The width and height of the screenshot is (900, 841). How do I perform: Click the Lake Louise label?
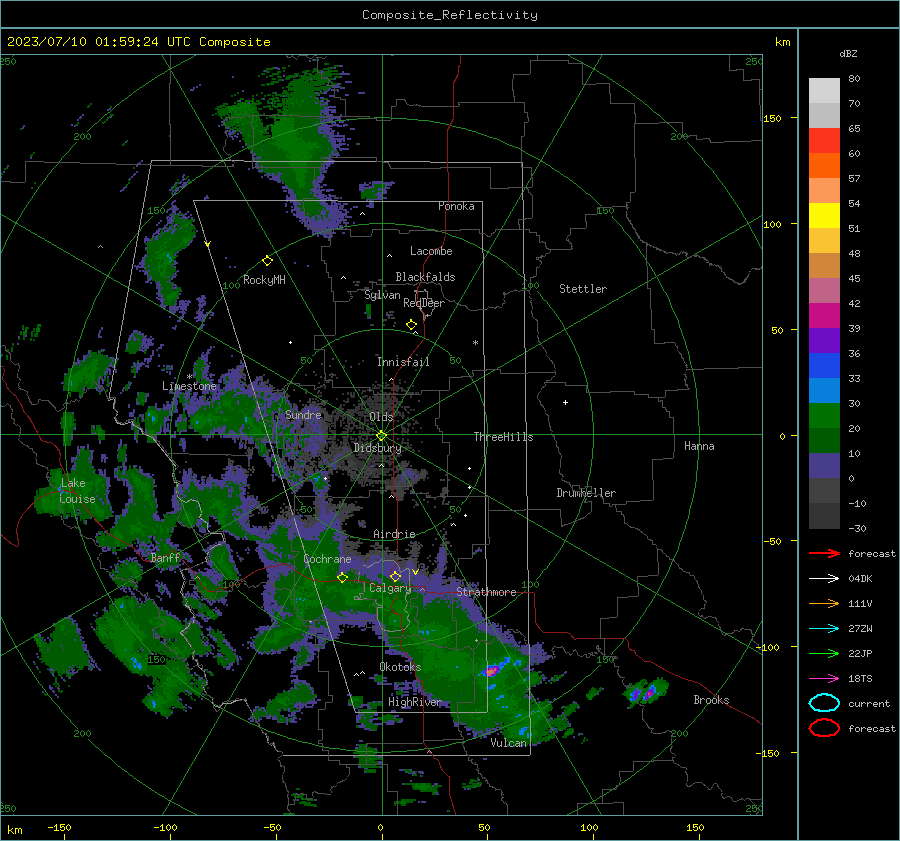point(77,491)
